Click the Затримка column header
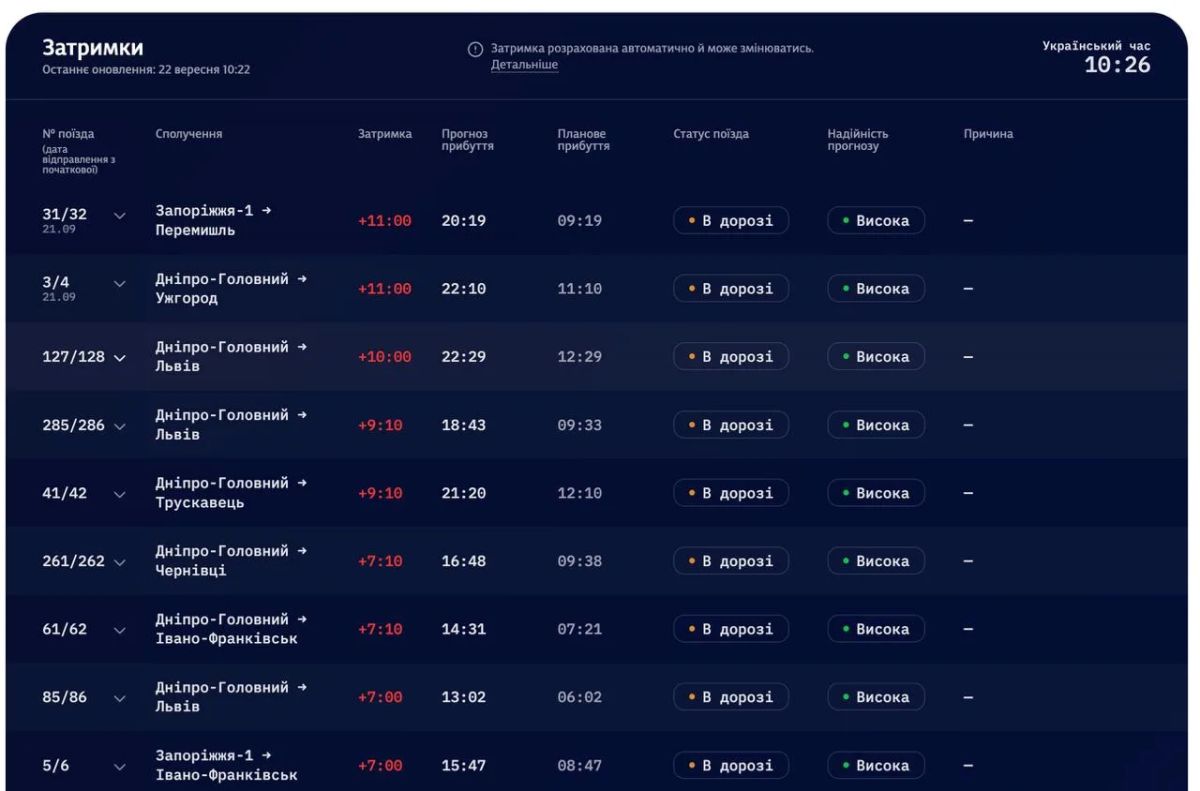1200x791 pixels. coord(385,134)
